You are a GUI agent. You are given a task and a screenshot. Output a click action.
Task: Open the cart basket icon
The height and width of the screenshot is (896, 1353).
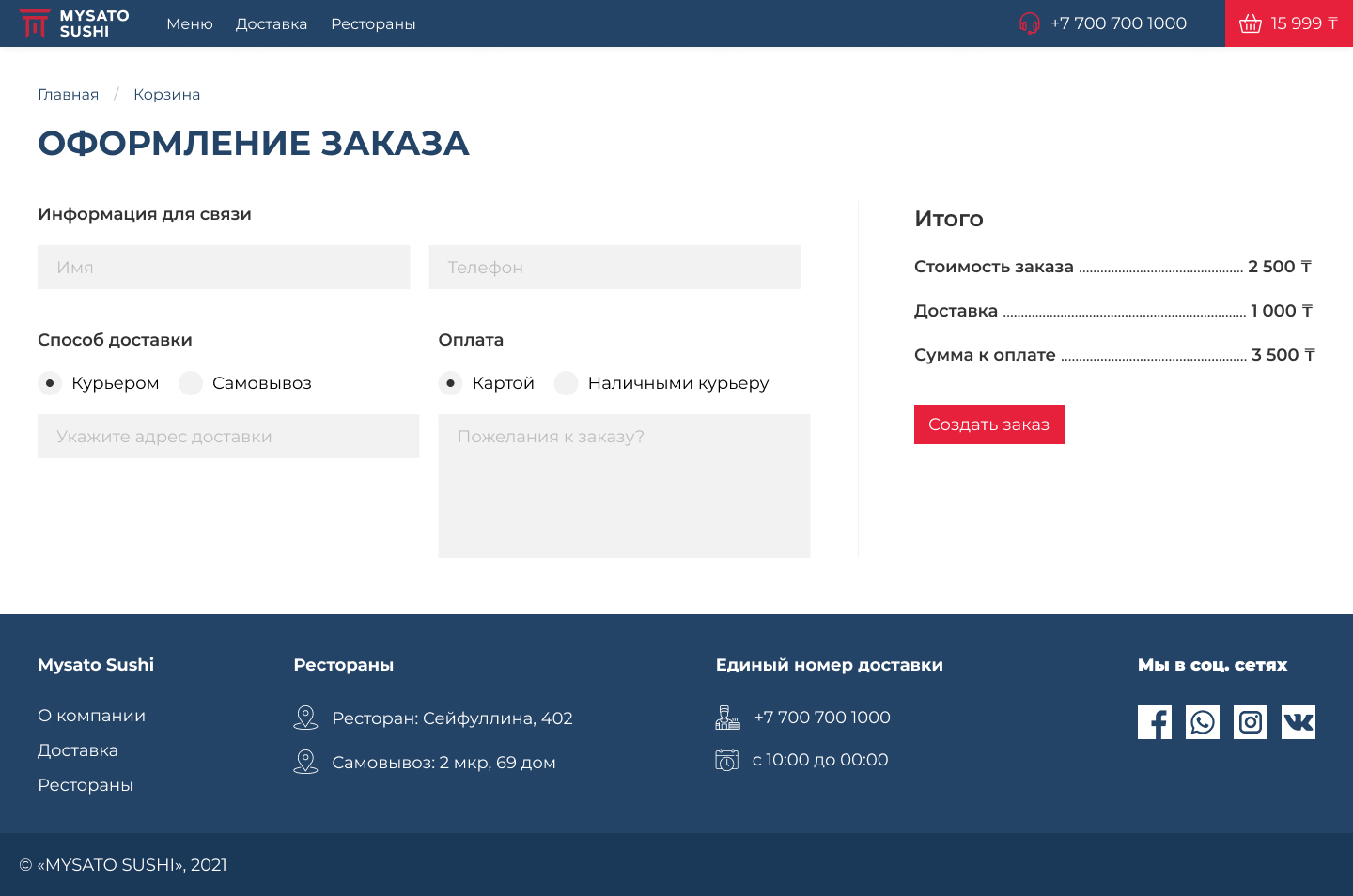click(x=1250, y=23)
